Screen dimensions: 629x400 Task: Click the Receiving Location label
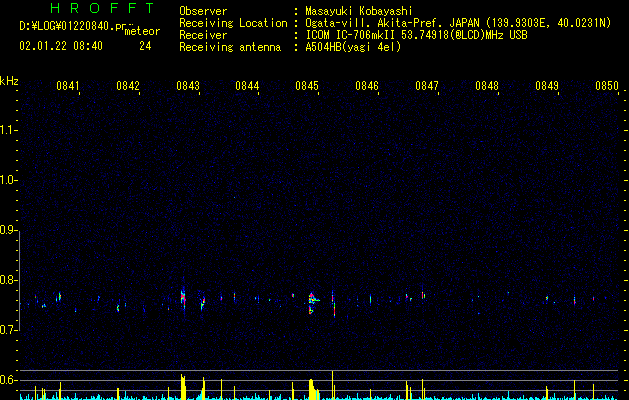click(233, 23)
